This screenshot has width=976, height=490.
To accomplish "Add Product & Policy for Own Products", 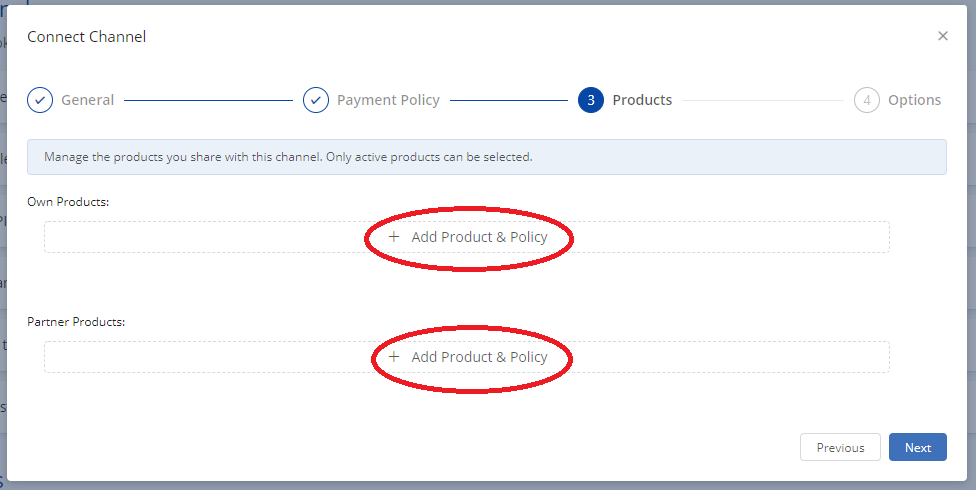I will point(479,237).
